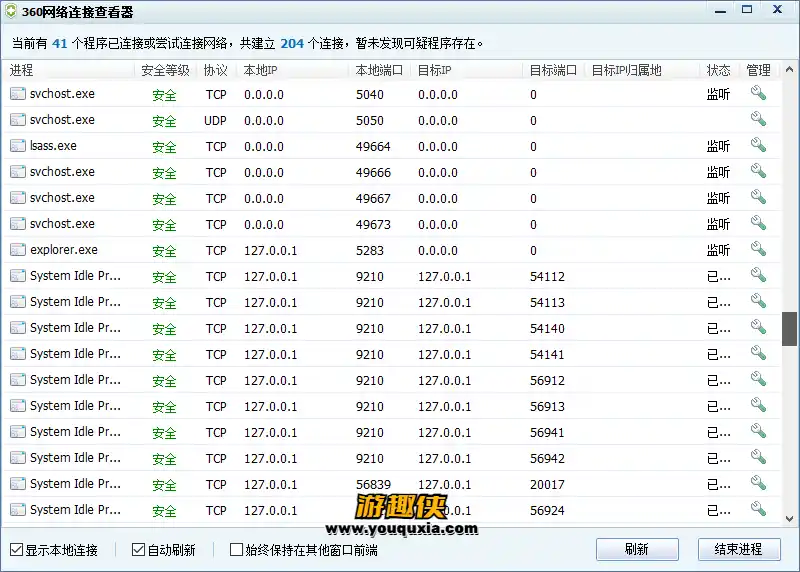Click the UDP protocol cell

click(215, 120)
